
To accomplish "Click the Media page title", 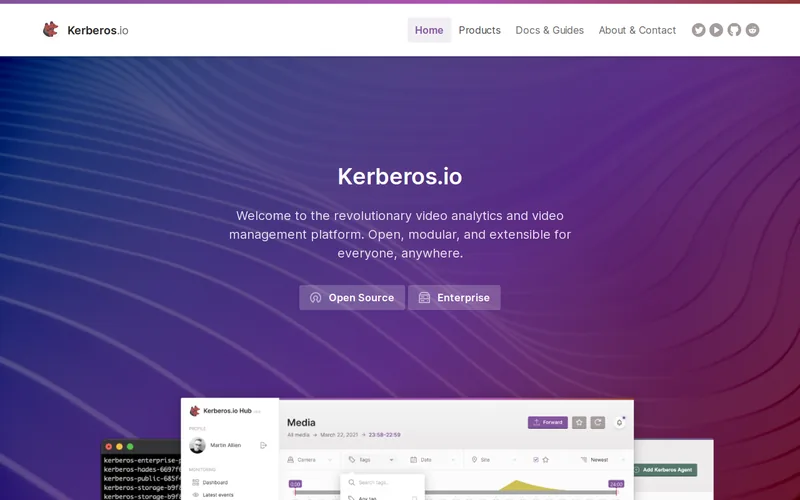I will pyautogui.click(x=301, y=422).
